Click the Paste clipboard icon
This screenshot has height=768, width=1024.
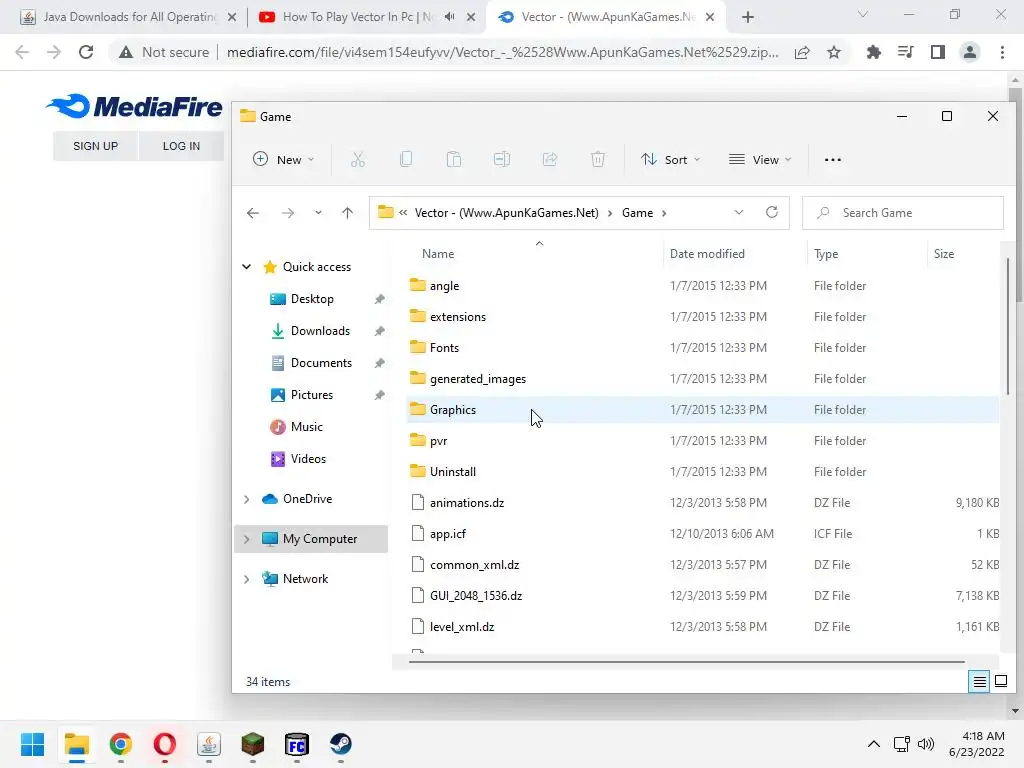pos(454,159)
